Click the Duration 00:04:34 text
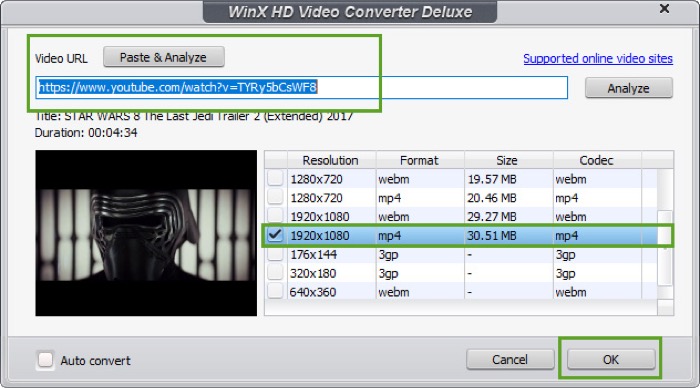Image resolution: width=700 pixels, height=388 pixels. (x=86, y=133)
